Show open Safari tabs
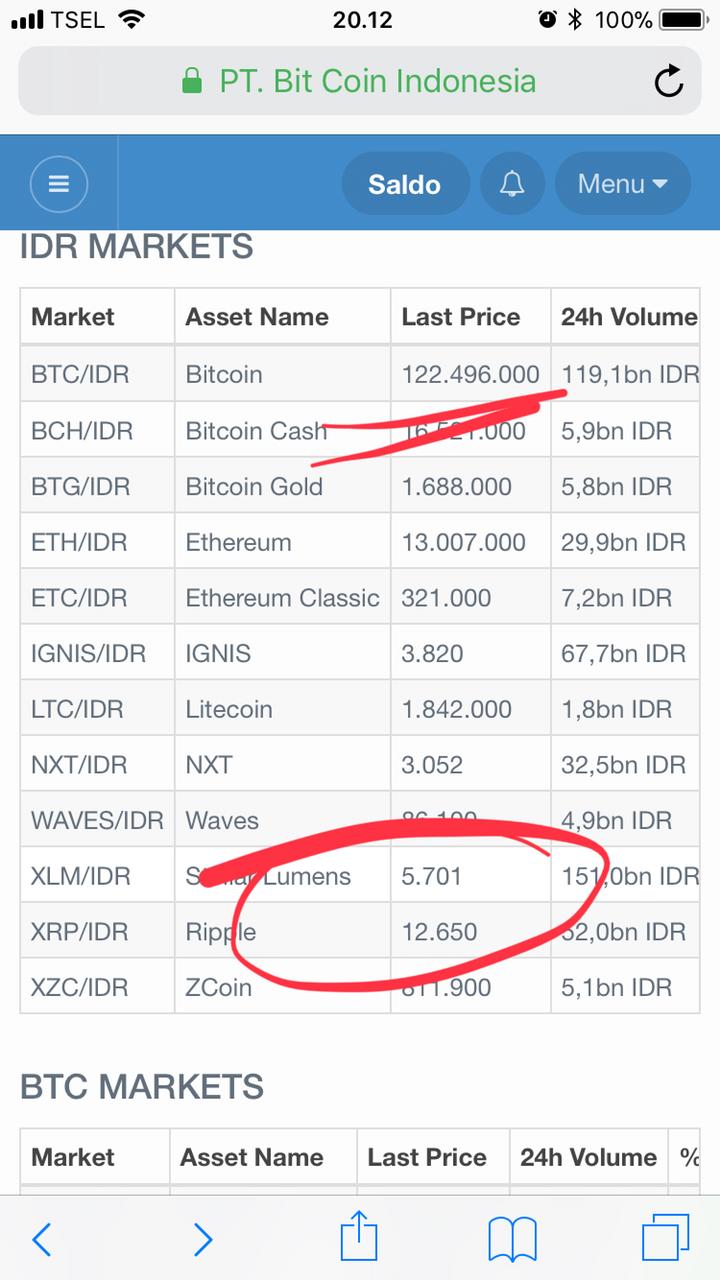The image size is (720, 1280). point(665,1240)
